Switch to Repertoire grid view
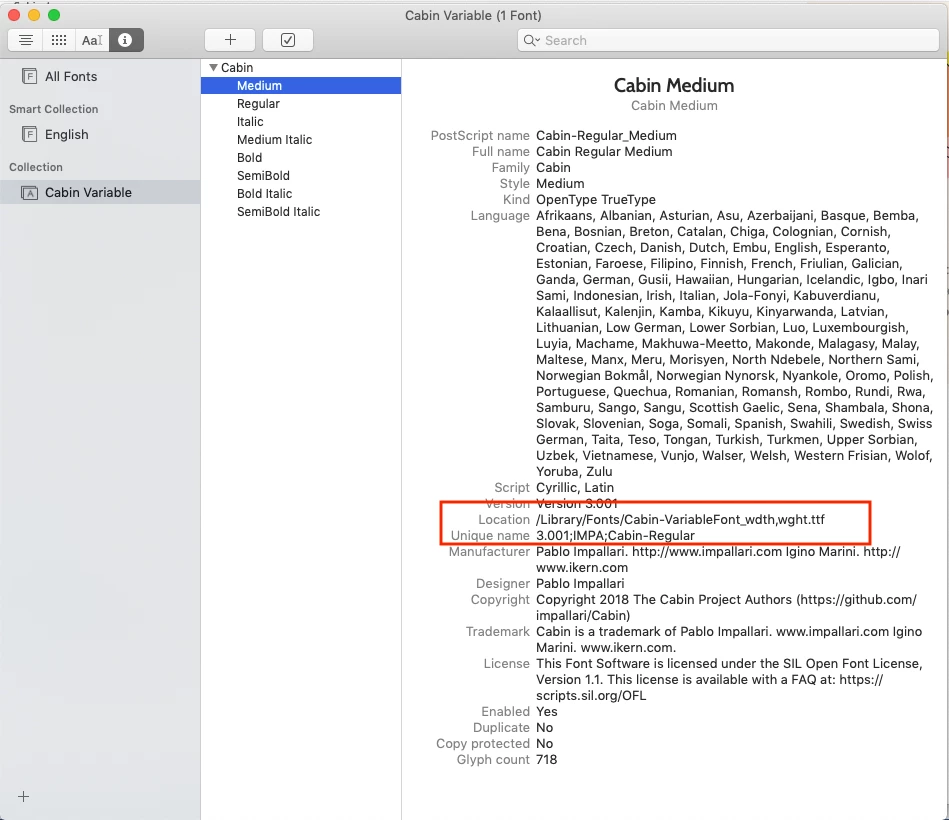This screenshot has width=949, height=820. [x=59, y=40]
